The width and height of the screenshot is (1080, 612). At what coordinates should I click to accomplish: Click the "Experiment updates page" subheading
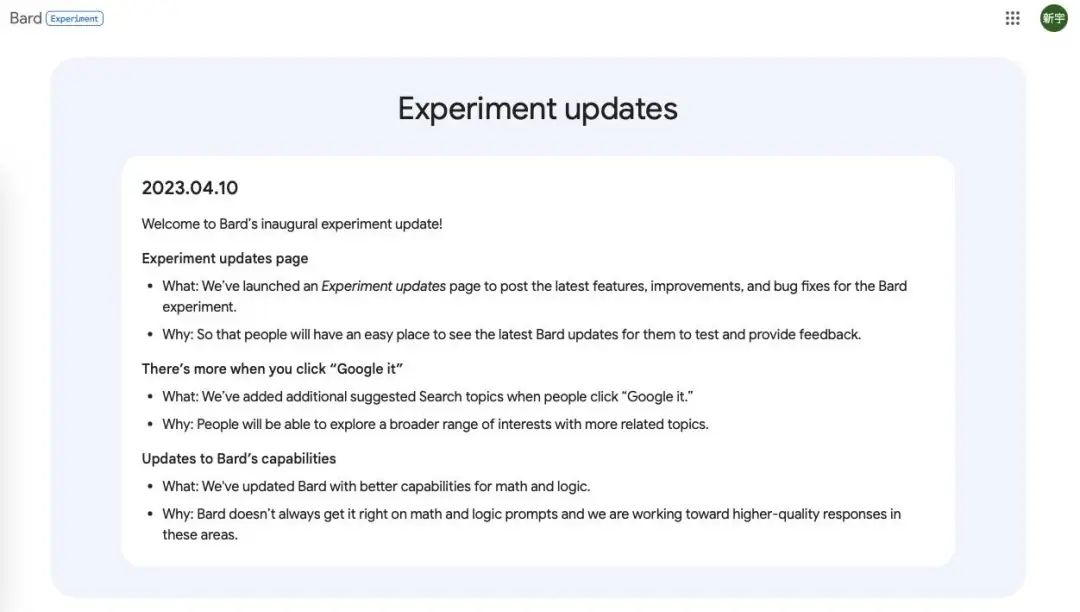[225, 258]
